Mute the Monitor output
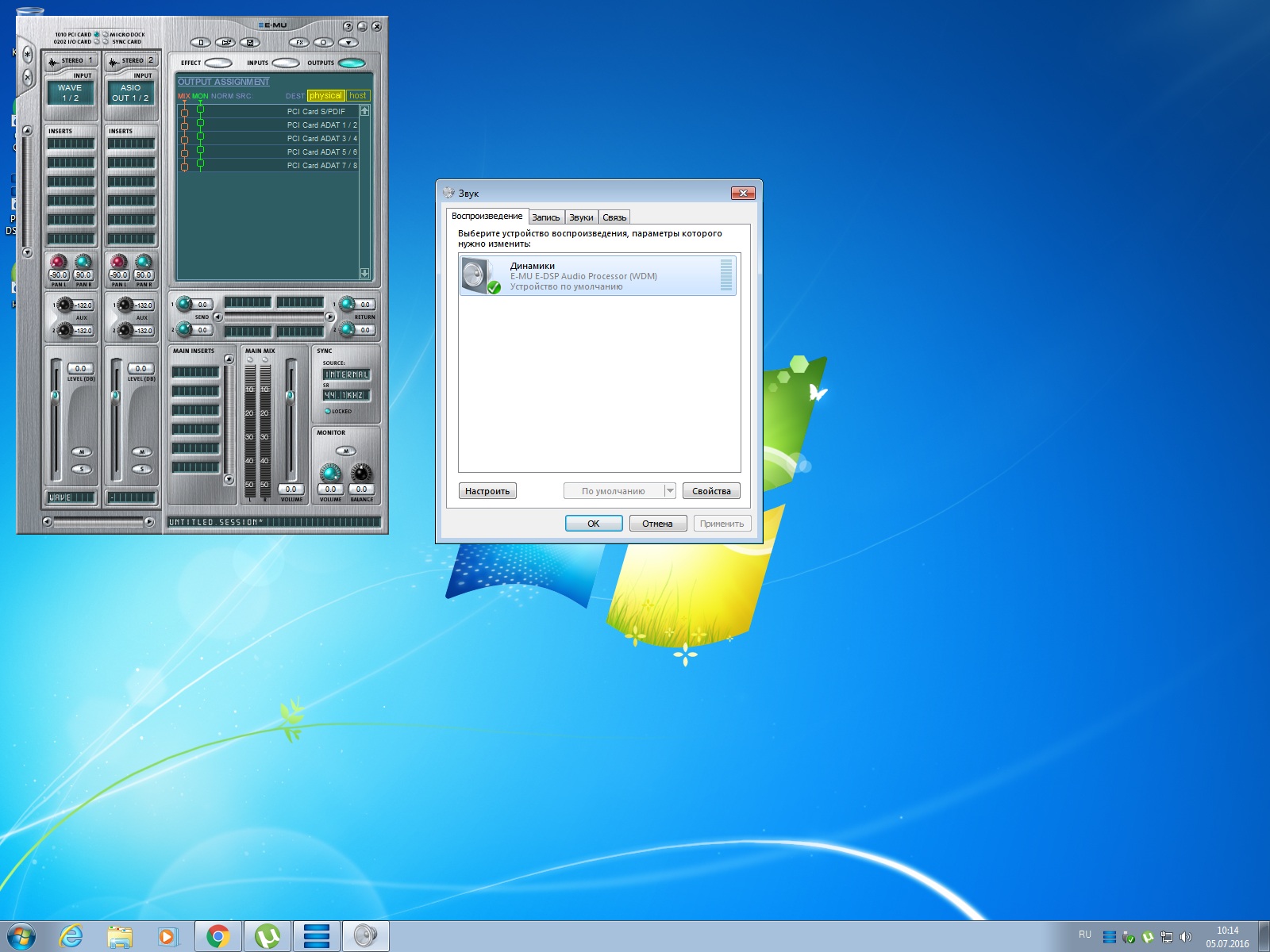The width and height of the screenshot is (1270, 952). tap(345, 451)
